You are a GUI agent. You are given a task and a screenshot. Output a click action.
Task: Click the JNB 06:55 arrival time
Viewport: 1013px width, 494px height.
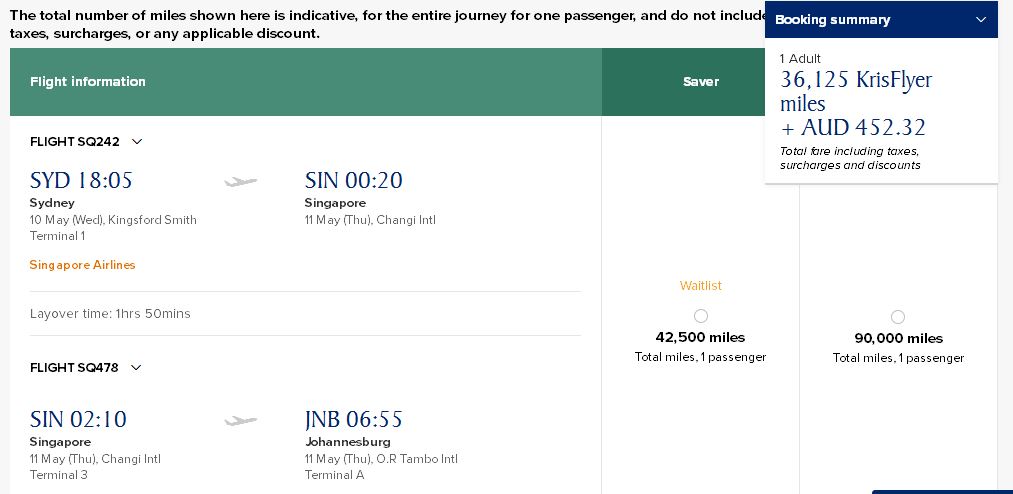[353, 420]
